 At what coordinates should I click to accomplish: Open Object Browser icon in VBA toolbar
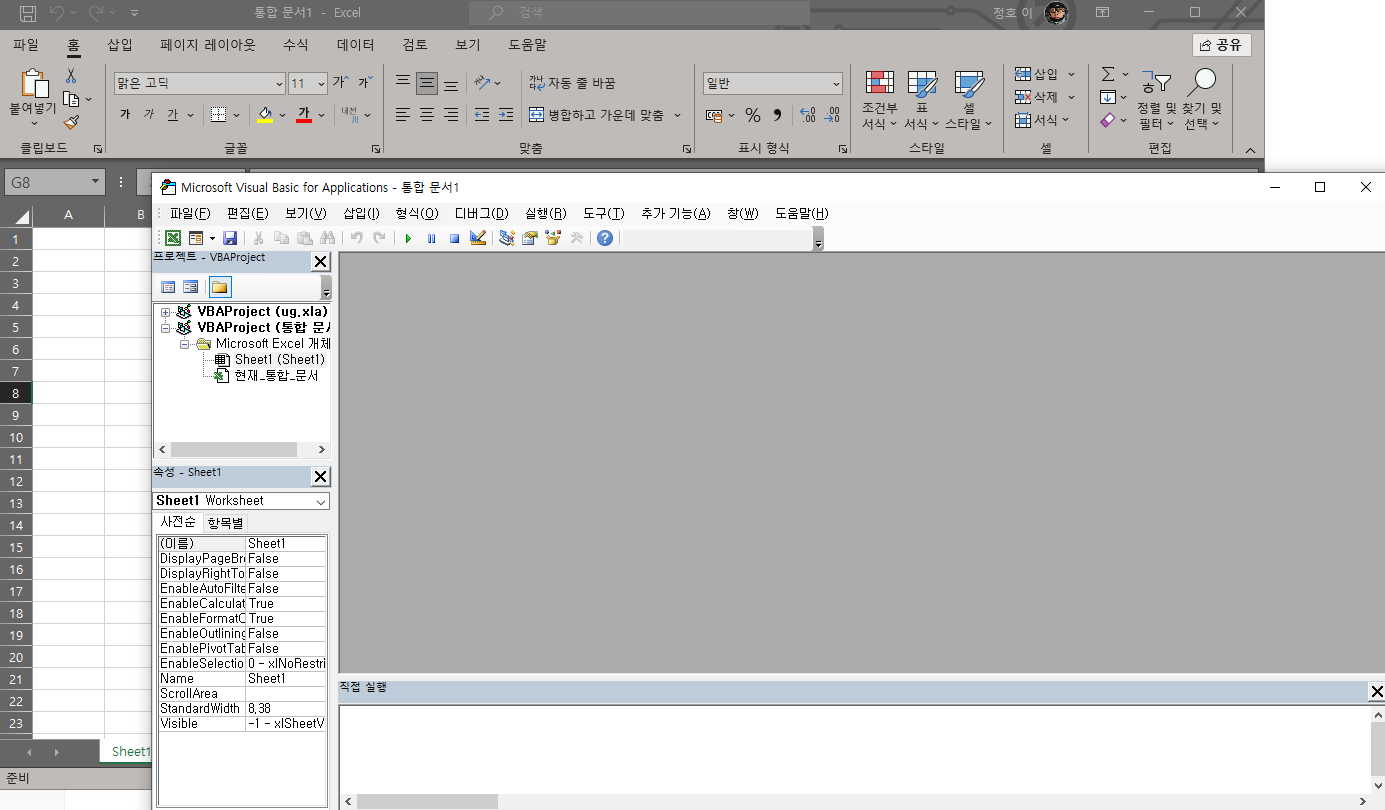coord(553,238)
